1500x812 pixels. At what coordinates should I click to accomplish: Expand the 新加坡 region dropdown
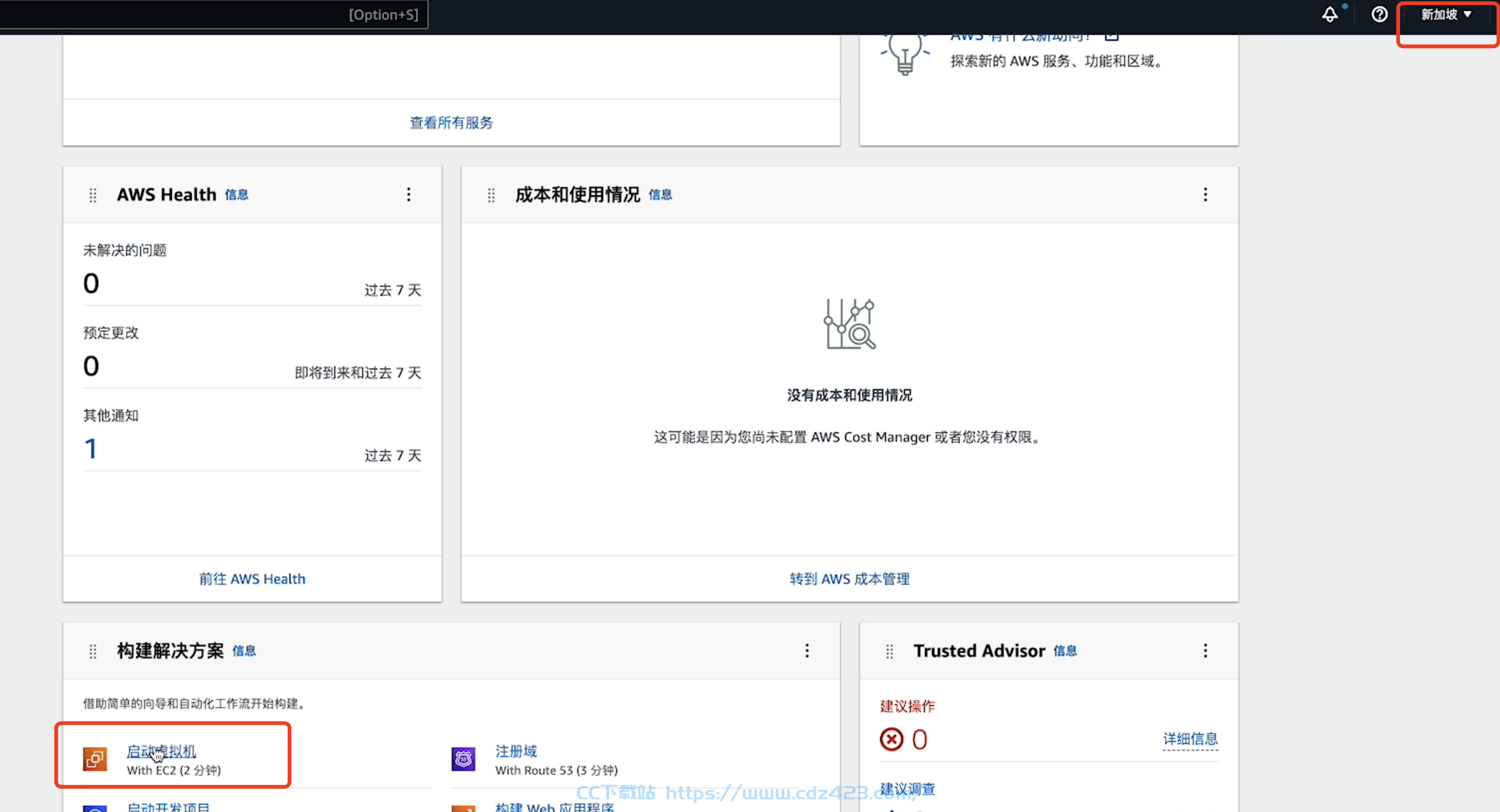(1447, 15)
